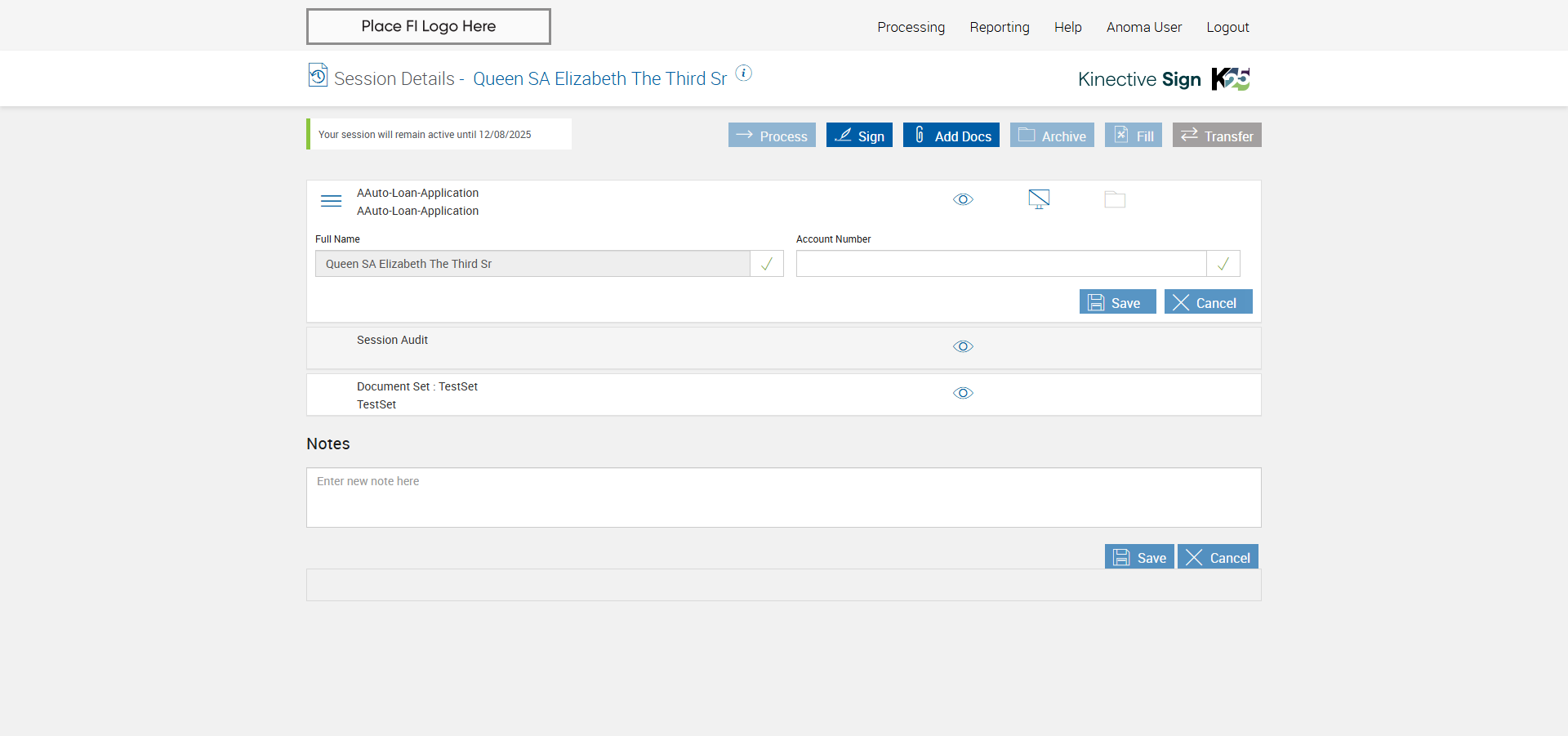
Task: Confirm the Account Number checkmark
Action: [1223, 264]
